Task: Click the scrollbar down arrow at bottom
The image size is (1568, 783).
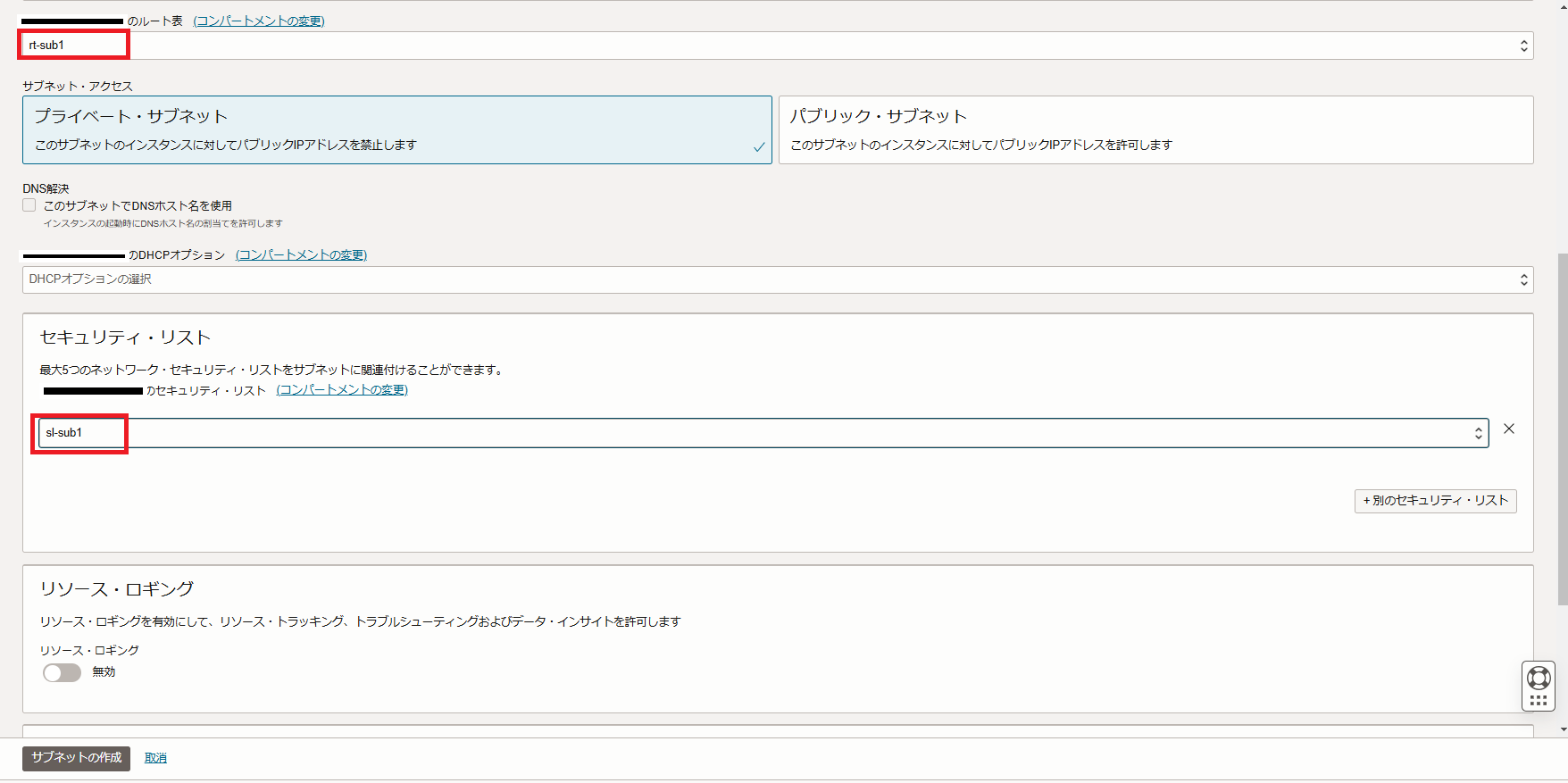Action: click(1562, 730)
